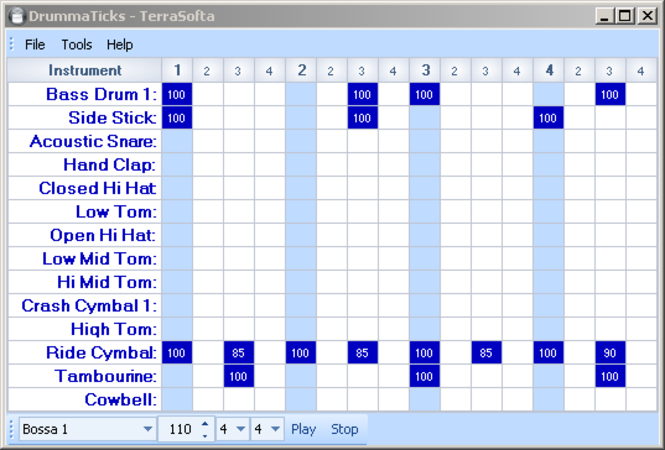665x450 pixels.
Task: Decrease tempo with the down spinner arrow
Action: coord(205,435)
